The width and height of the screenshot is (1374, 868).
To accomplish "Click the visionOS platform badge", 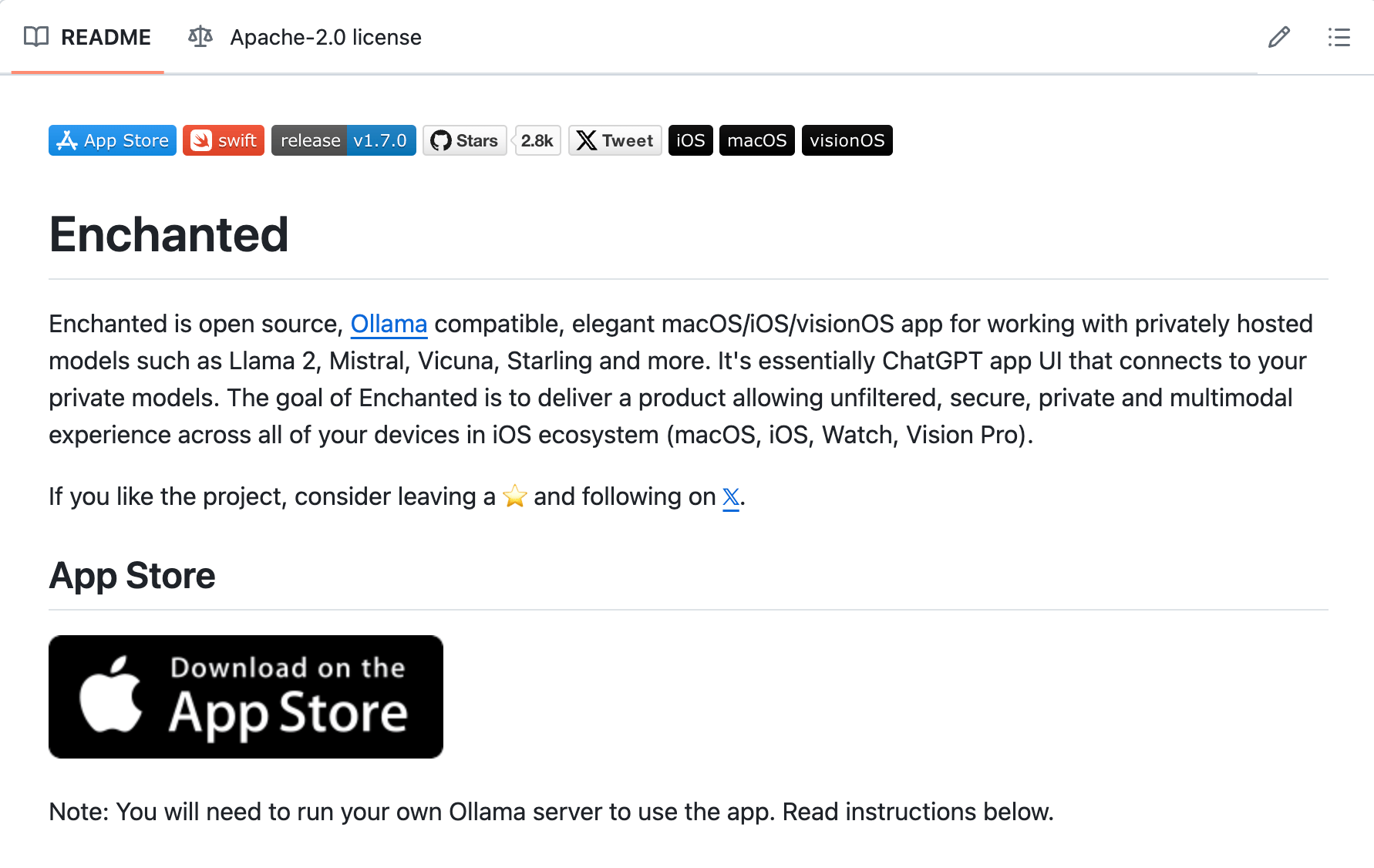I will pyautogui.click(x=847, y=140).
